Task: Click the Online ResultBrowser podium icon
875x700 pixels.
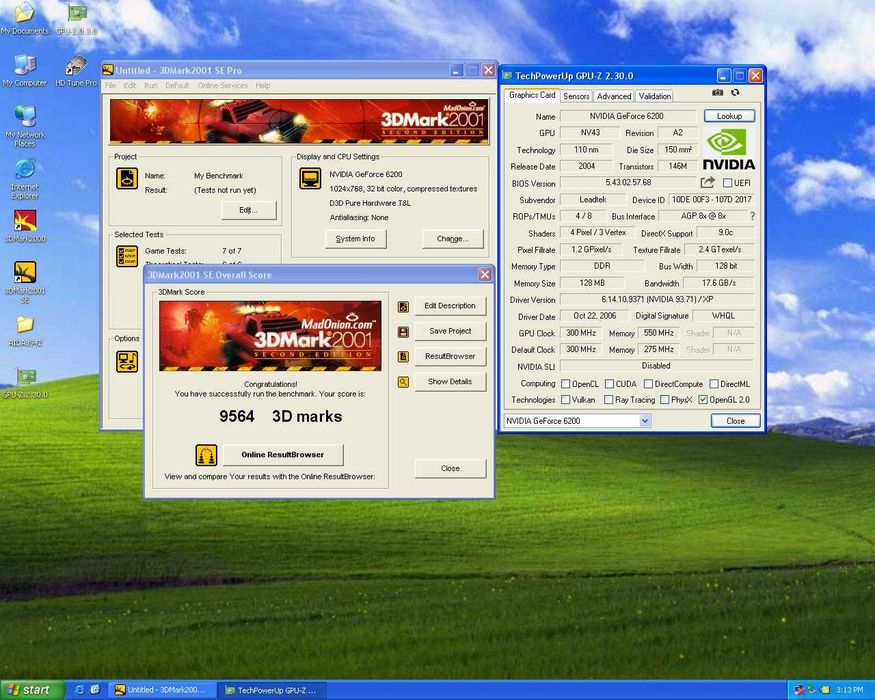Action: [206, 455]
